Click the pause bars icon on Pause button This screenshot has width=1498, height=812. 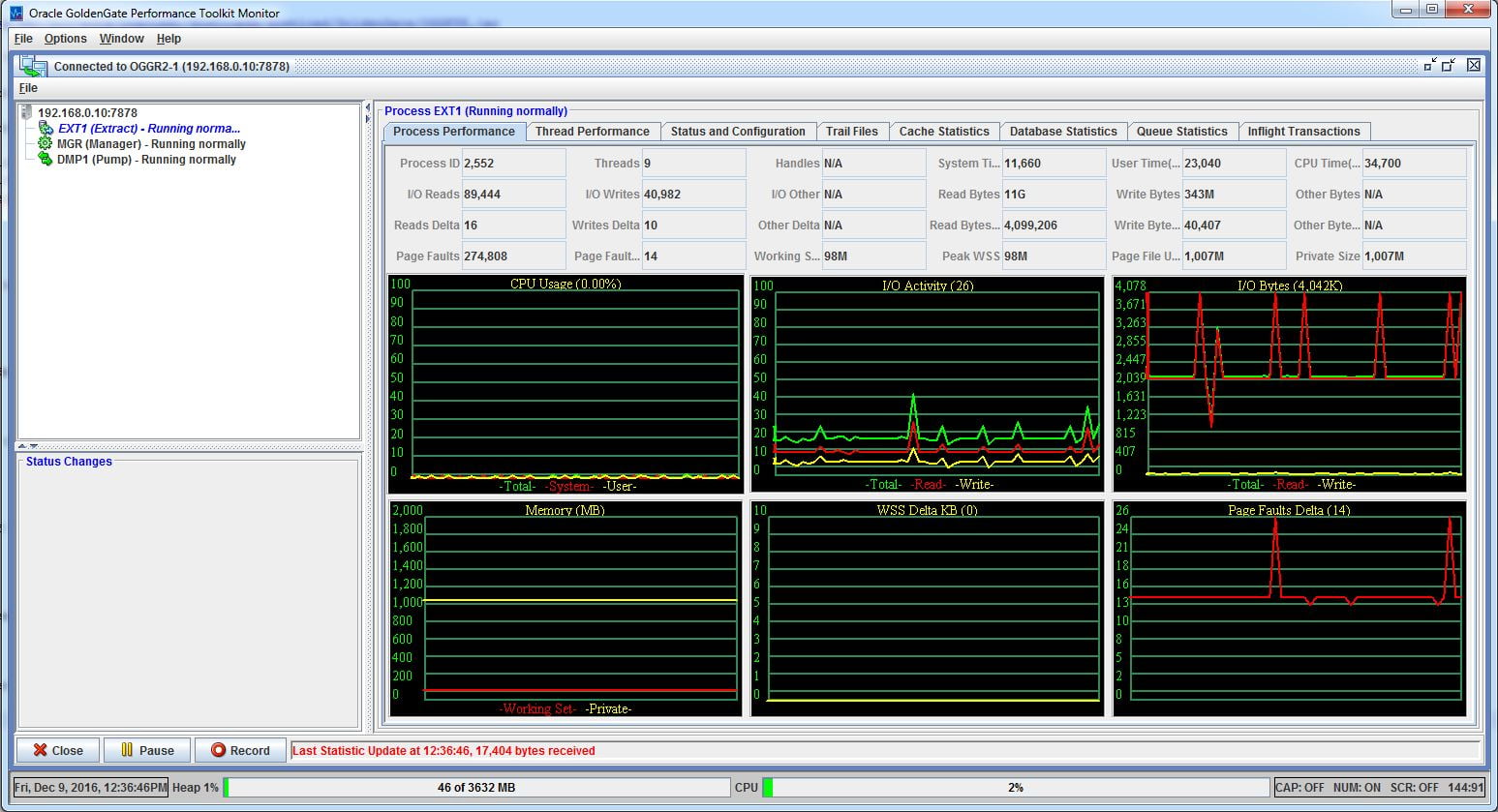127,750
